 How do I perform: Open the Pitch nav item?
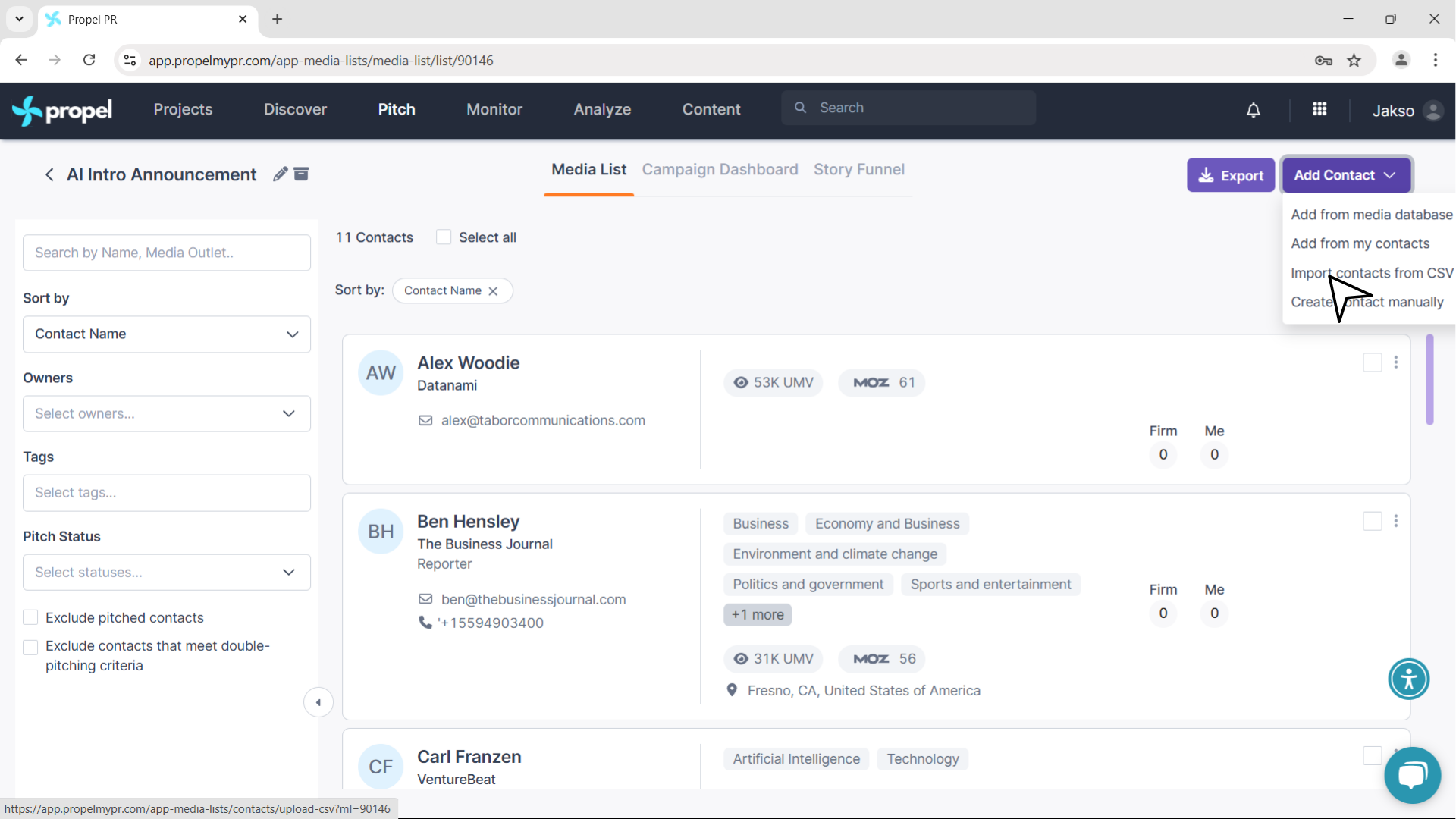point(397,110)
